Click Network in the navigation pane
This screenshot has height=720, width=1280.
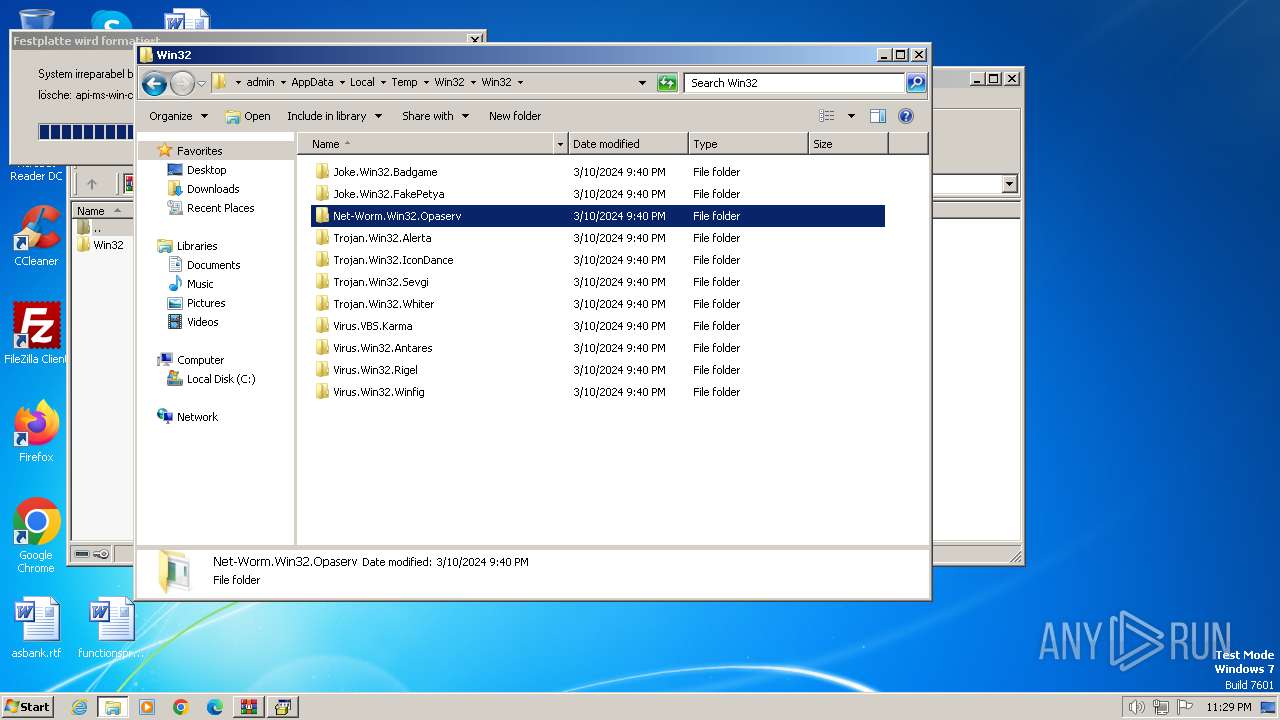pyautogui.click(x=197, y=417)
